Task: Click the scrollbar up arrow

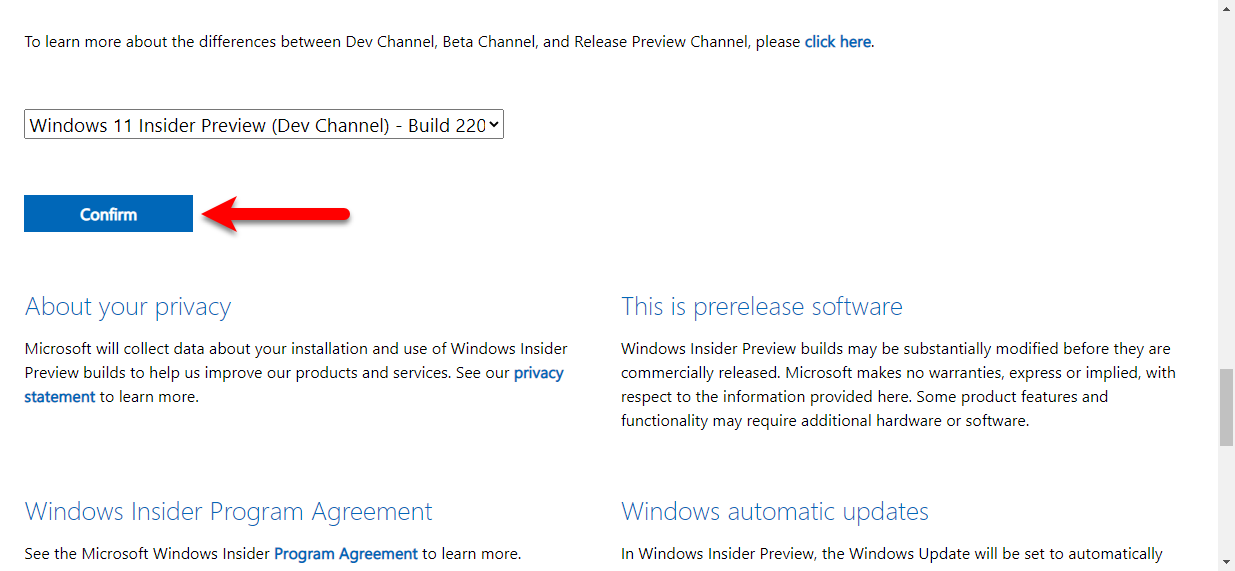Action: point(1226,8)
